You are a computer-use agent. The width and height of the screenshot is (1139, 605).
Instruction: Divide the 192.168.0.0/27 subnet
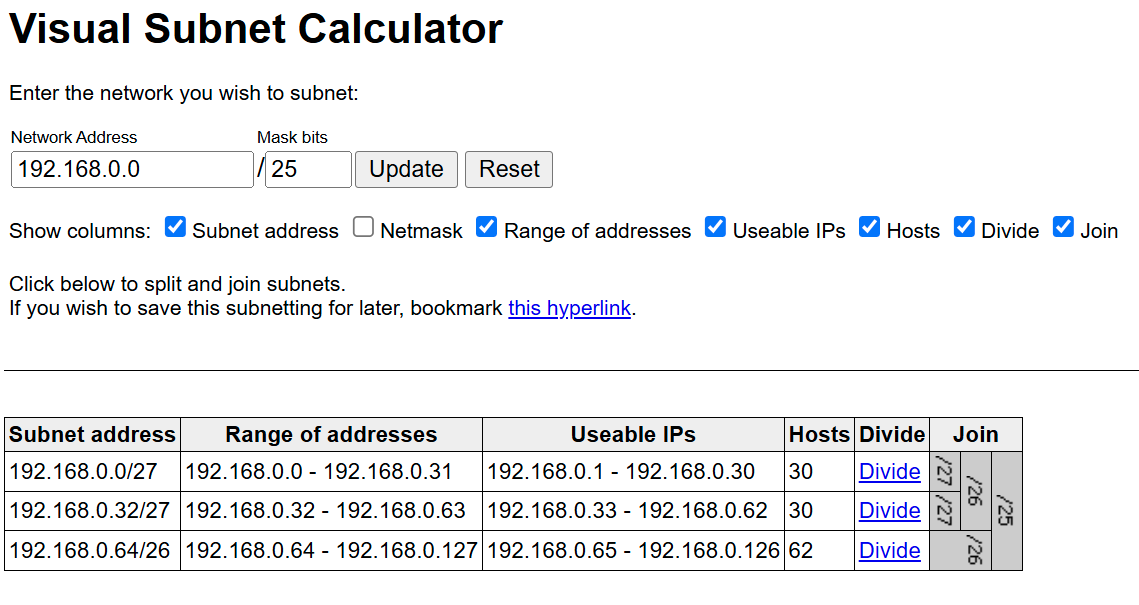point(889,471)
